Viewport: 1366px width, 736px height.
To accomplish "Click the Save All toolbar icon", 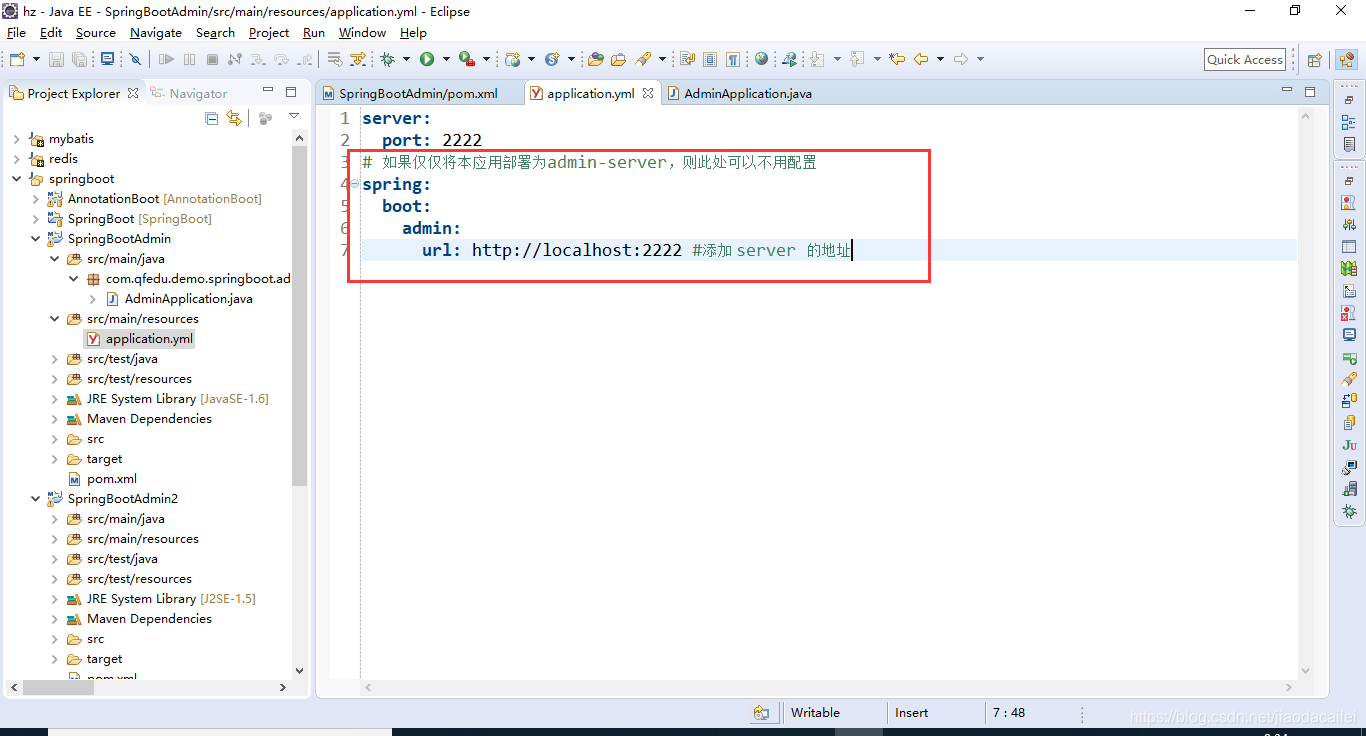I will [79, 59].
